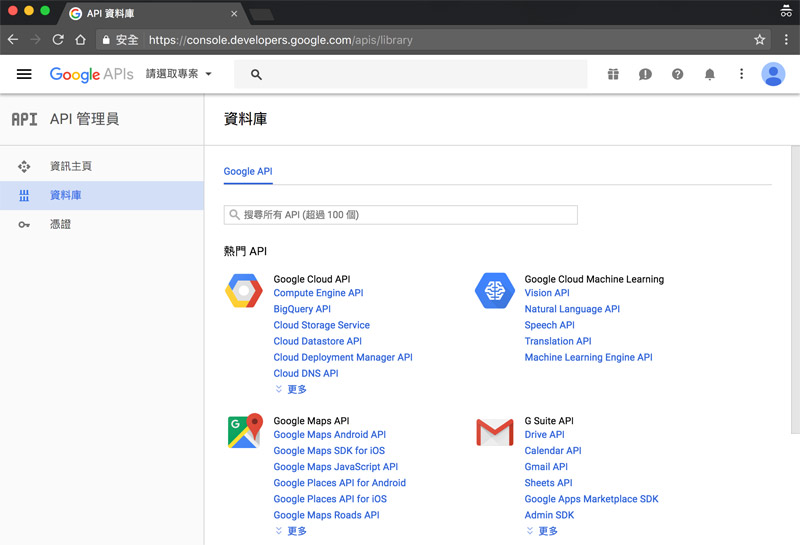Open the 請選取專案 project dropdown
The height and width of the screenshot is (545, 800).
click(x=179, y=74)
